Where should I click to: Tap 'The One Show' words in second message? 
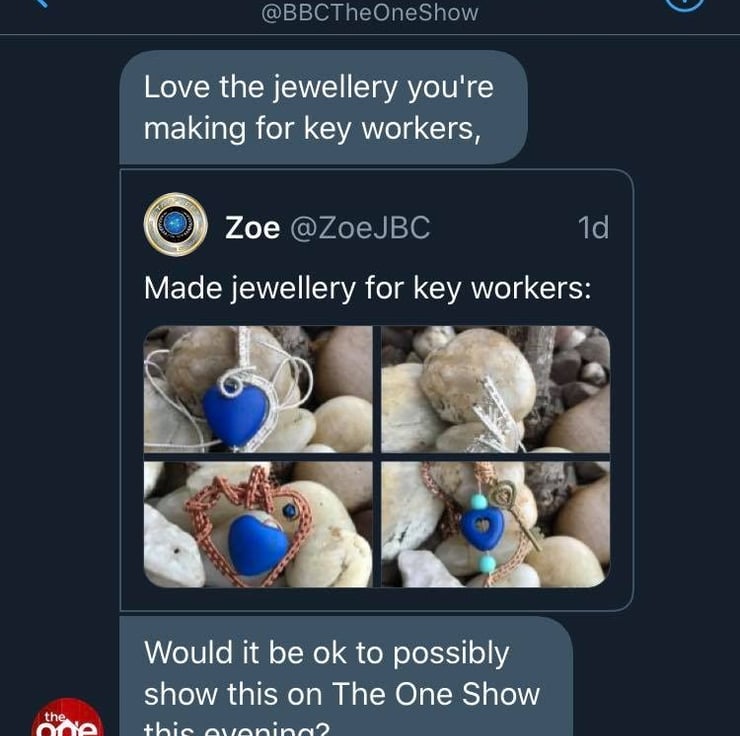click(x=436, y=694)
